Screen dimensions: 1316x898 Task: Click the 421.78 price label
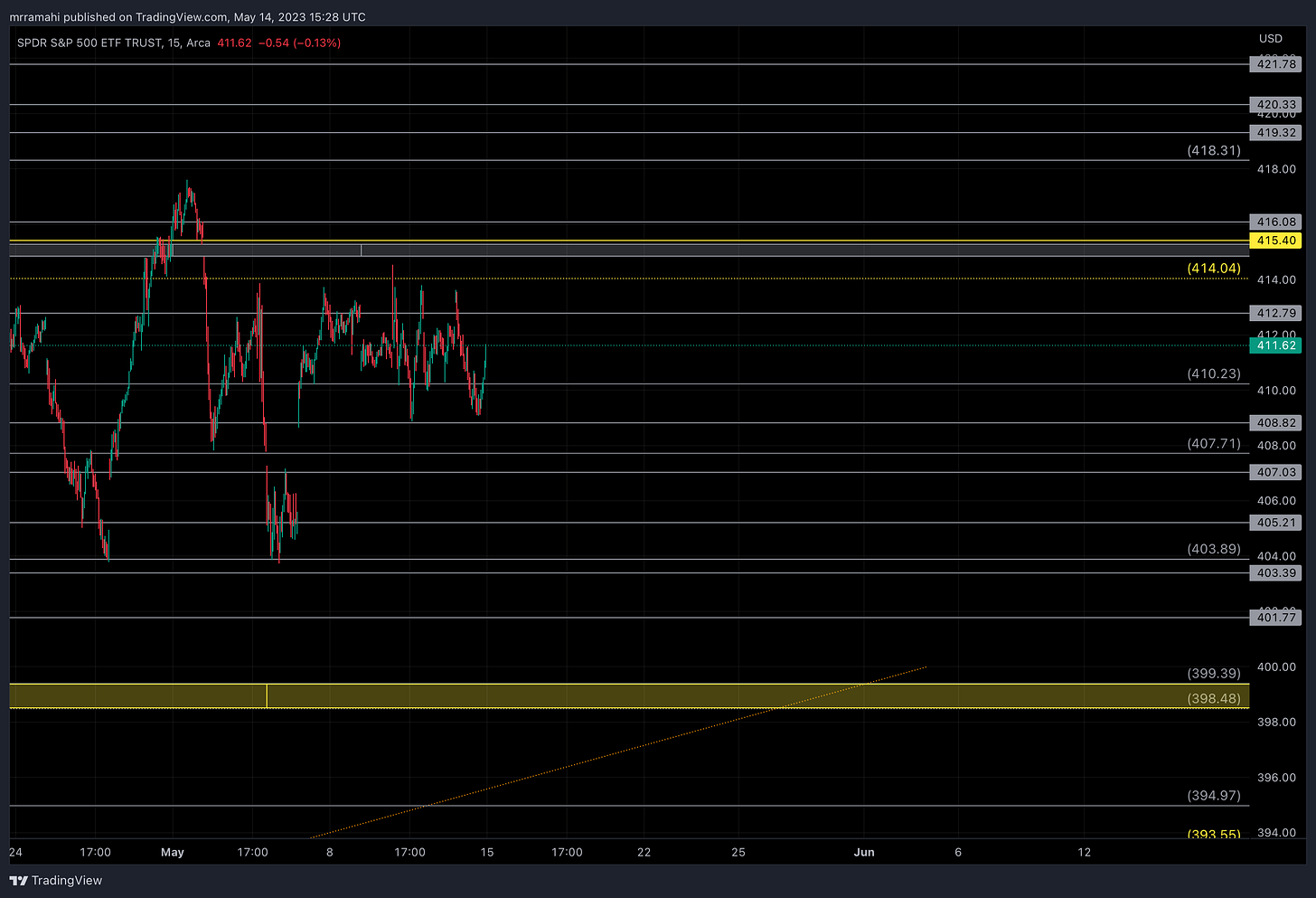1276,64
